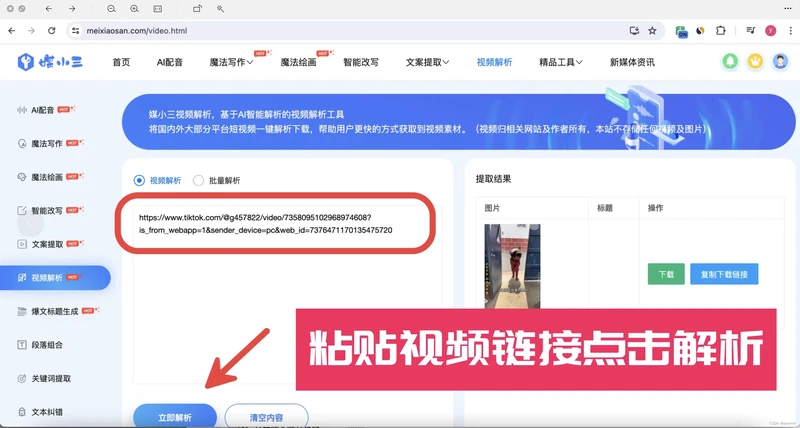This screenshot has width=800, height=428.
Task: Go to 首页 in the navigation bar
Action: coord(121,62)
